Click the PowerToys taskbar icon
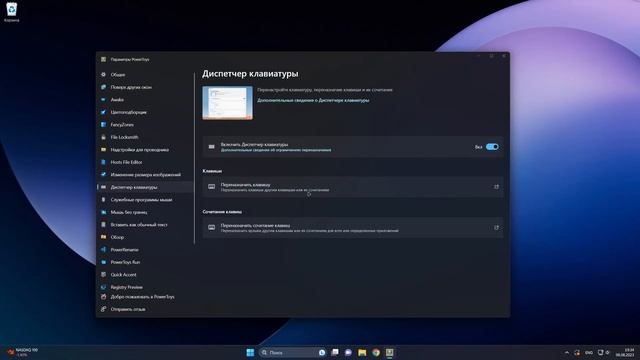Screen dimensions: 640x360 point(389,352)
